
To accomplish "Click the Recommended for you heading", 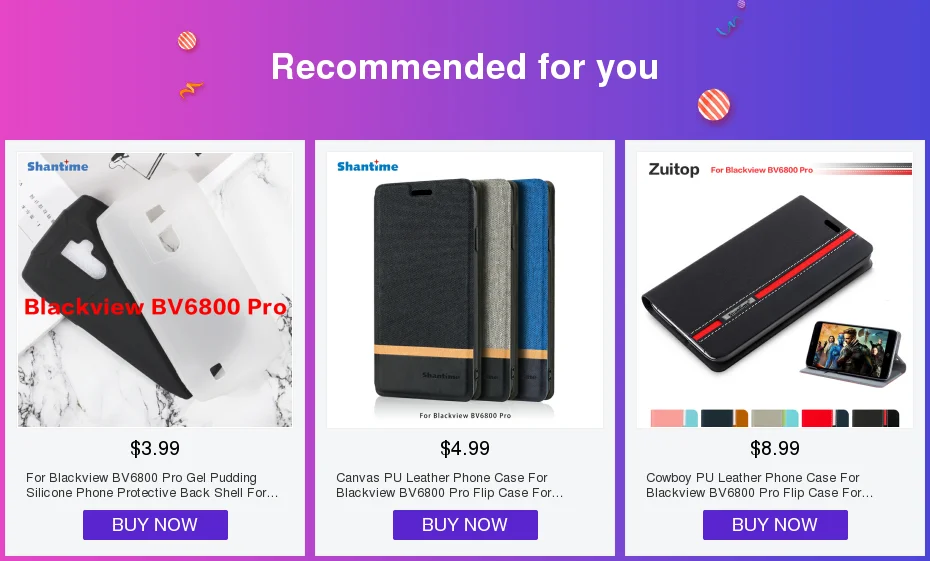I will point(465,66).
